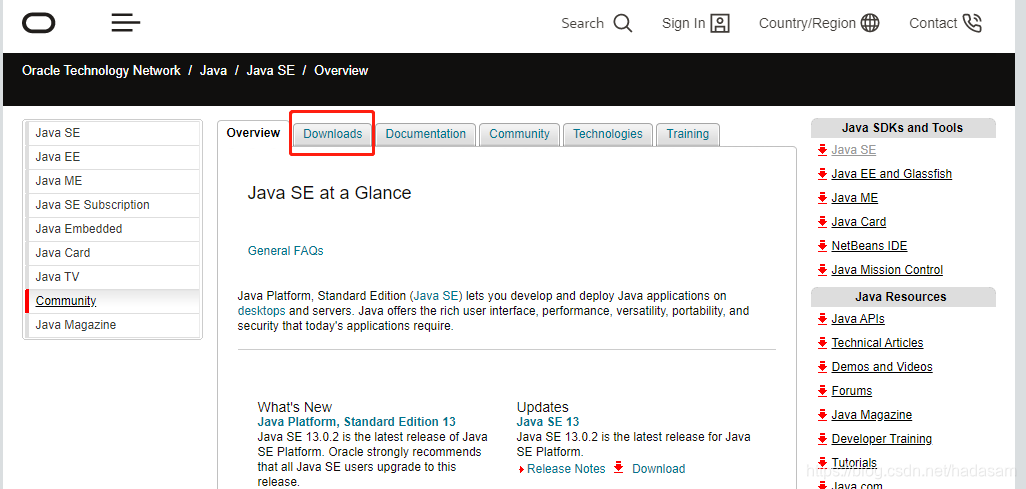1026x489 pixels.
Task: Open Java ME link in right panel
Action: pos(855,198)
